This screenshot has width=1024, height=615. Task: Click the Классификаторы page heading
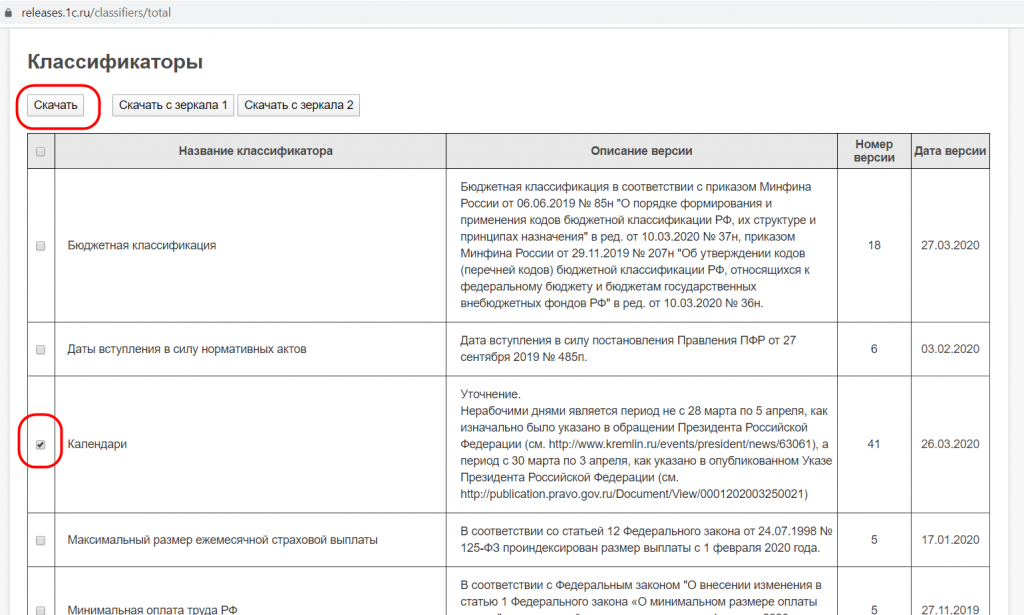[x=115, y=62]
